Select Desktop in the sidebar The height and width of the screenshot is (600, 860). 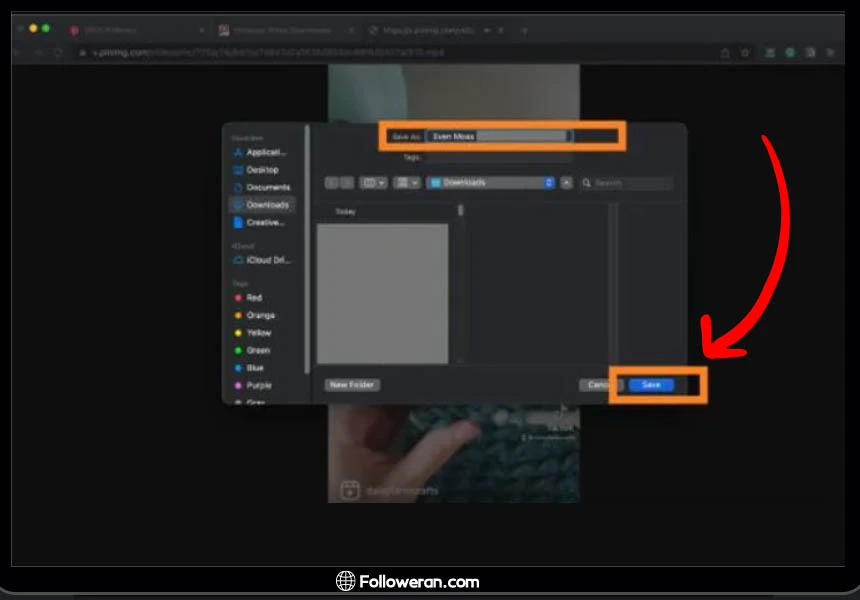click(262, 170)
